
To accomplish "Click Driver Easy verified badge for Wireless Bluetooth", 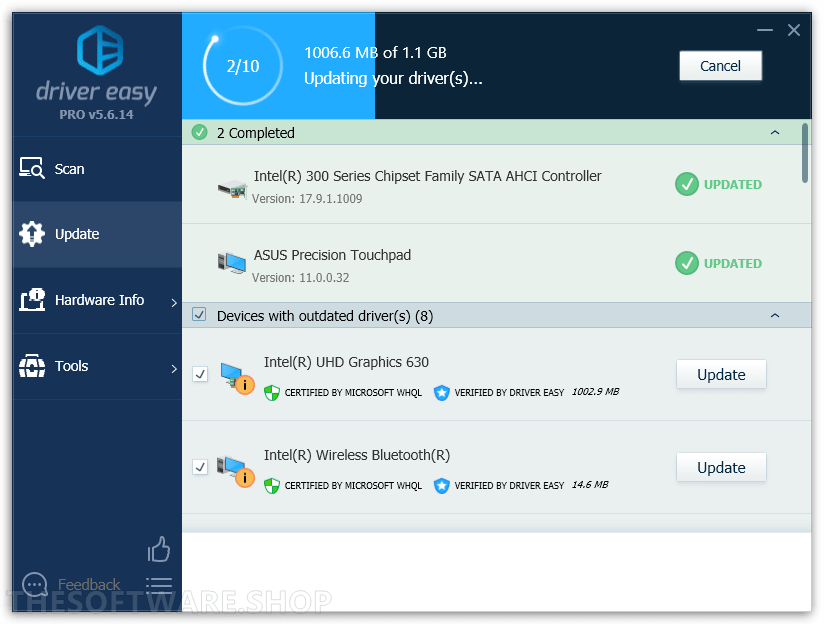I will pyautogui.click(x=441, y=486).
